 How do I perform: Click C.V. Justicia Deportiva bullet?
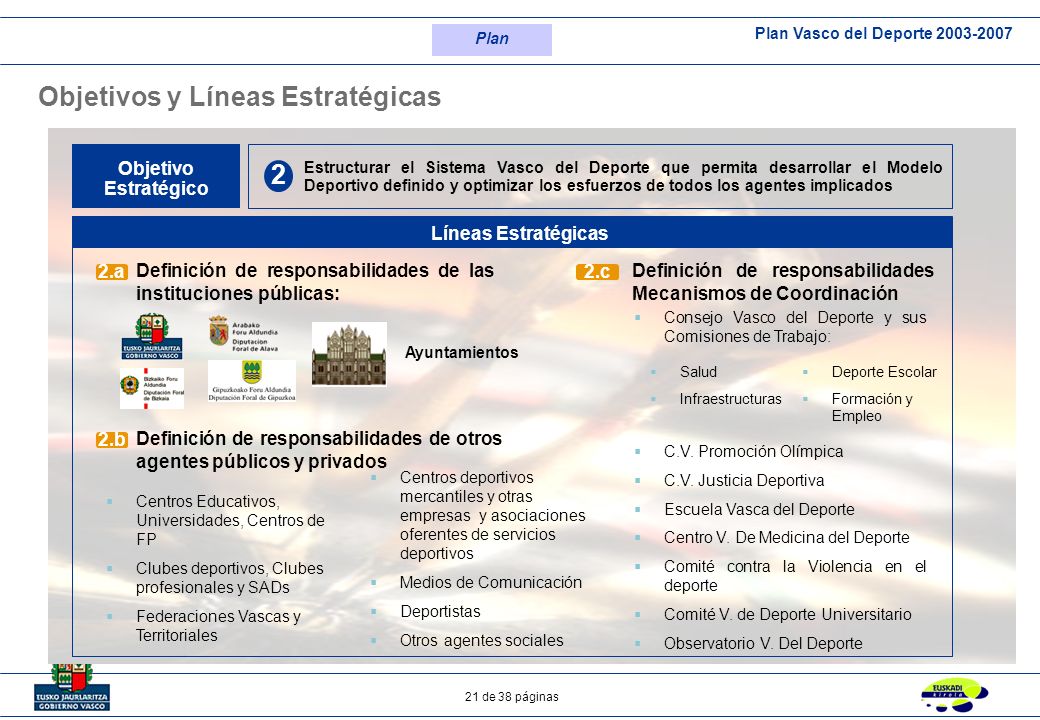(744, 481)
